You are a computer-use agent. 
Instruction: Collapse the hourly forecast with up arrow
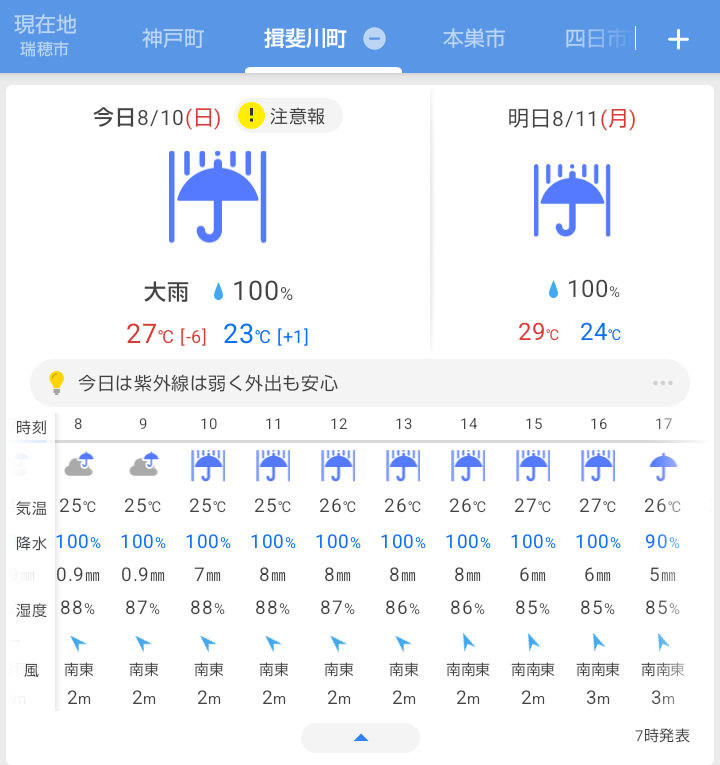click(x=360, y=738)
